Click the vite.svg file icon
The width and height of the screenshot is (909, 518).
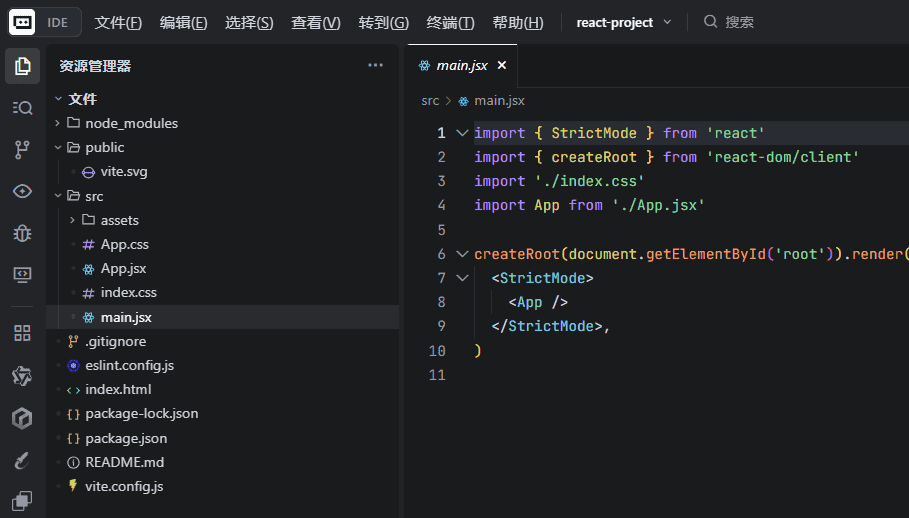pos(89,172)
